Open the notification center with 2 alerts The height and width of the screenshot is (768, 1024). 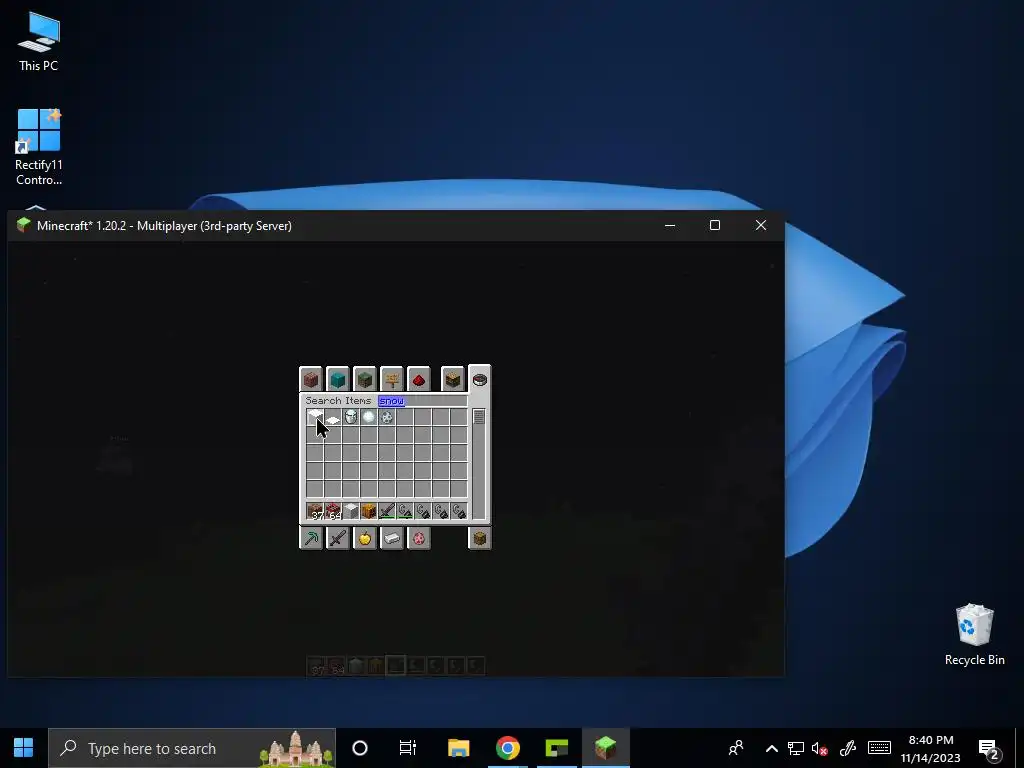[x=989, y=748]
